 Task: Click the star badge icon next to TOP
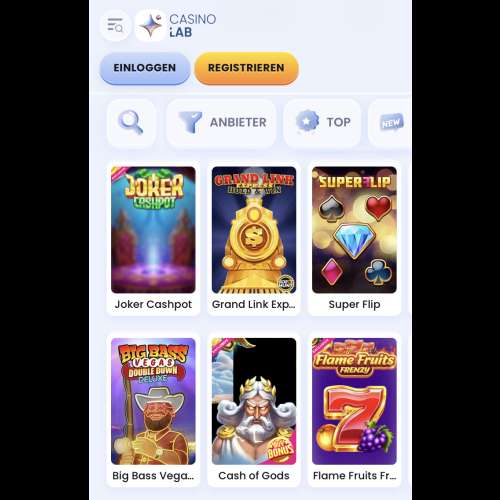pos(307,122)
